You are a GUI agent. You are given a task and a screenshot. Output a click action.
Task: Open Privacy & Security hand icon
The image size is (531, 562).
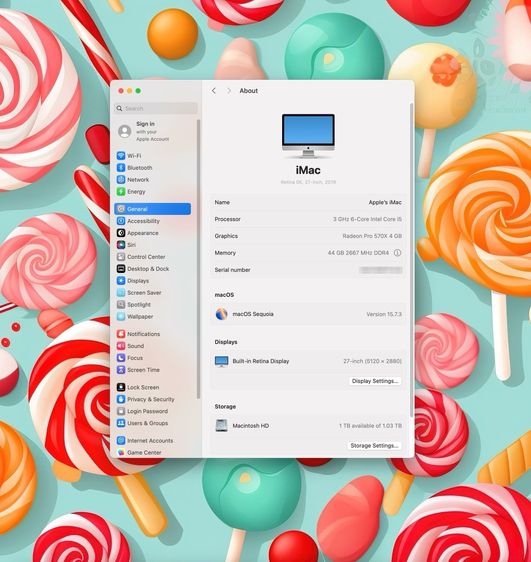click(x=121, y=399)
